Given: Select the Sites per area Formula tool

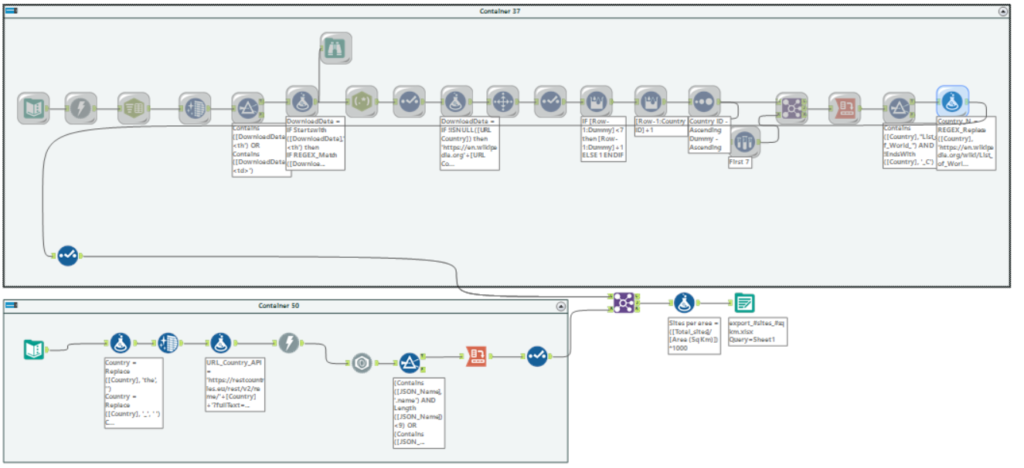Looking at the screenshot, I should [684, 303].
